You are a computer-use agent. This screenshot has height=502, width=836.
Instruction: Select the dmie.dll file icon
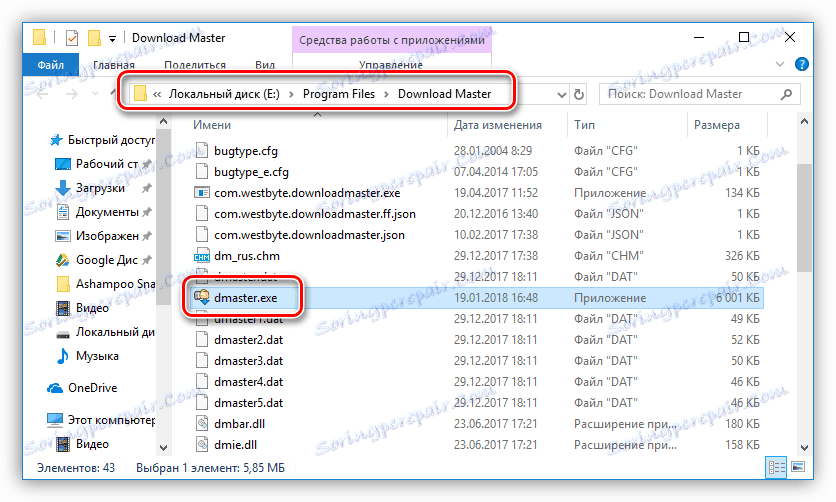(x=202, y=444)
